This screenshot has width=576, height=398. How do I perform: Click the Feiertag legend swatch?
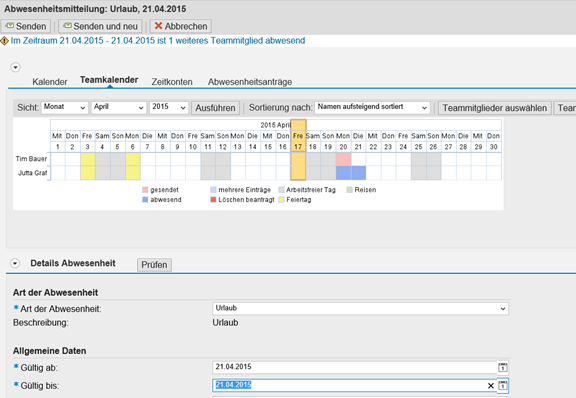(281, 200)
